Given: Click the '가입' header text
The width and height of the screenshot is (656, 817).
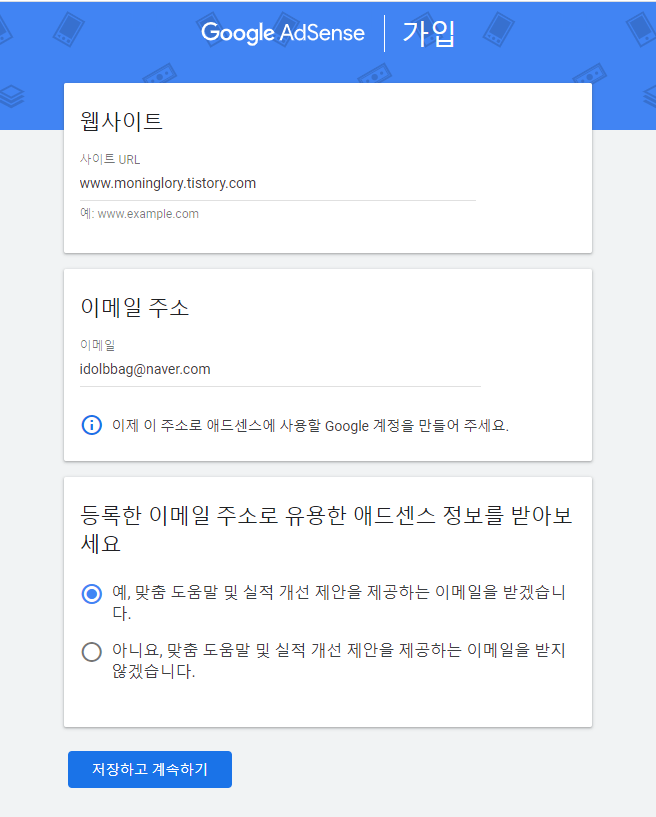Looking at the screenshot, I should [429, 34].
